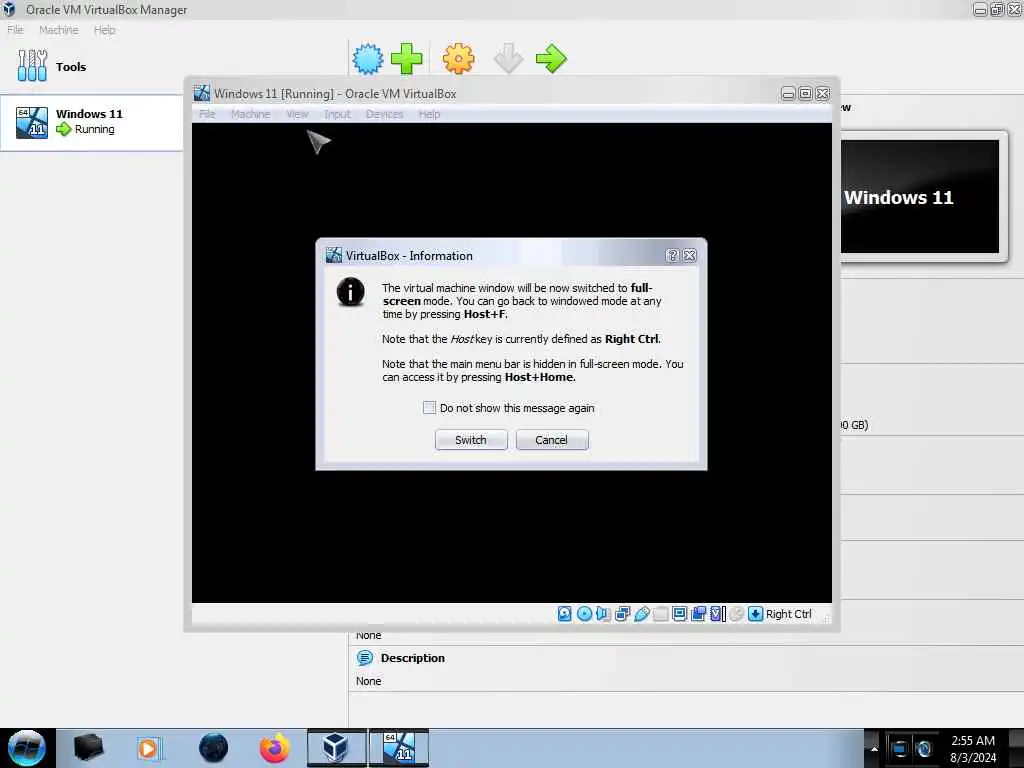This screenshot has width=1024, height=768.
Task: Click the New (blue starburst) toolbar icon
Action: [x=368, y=59]
